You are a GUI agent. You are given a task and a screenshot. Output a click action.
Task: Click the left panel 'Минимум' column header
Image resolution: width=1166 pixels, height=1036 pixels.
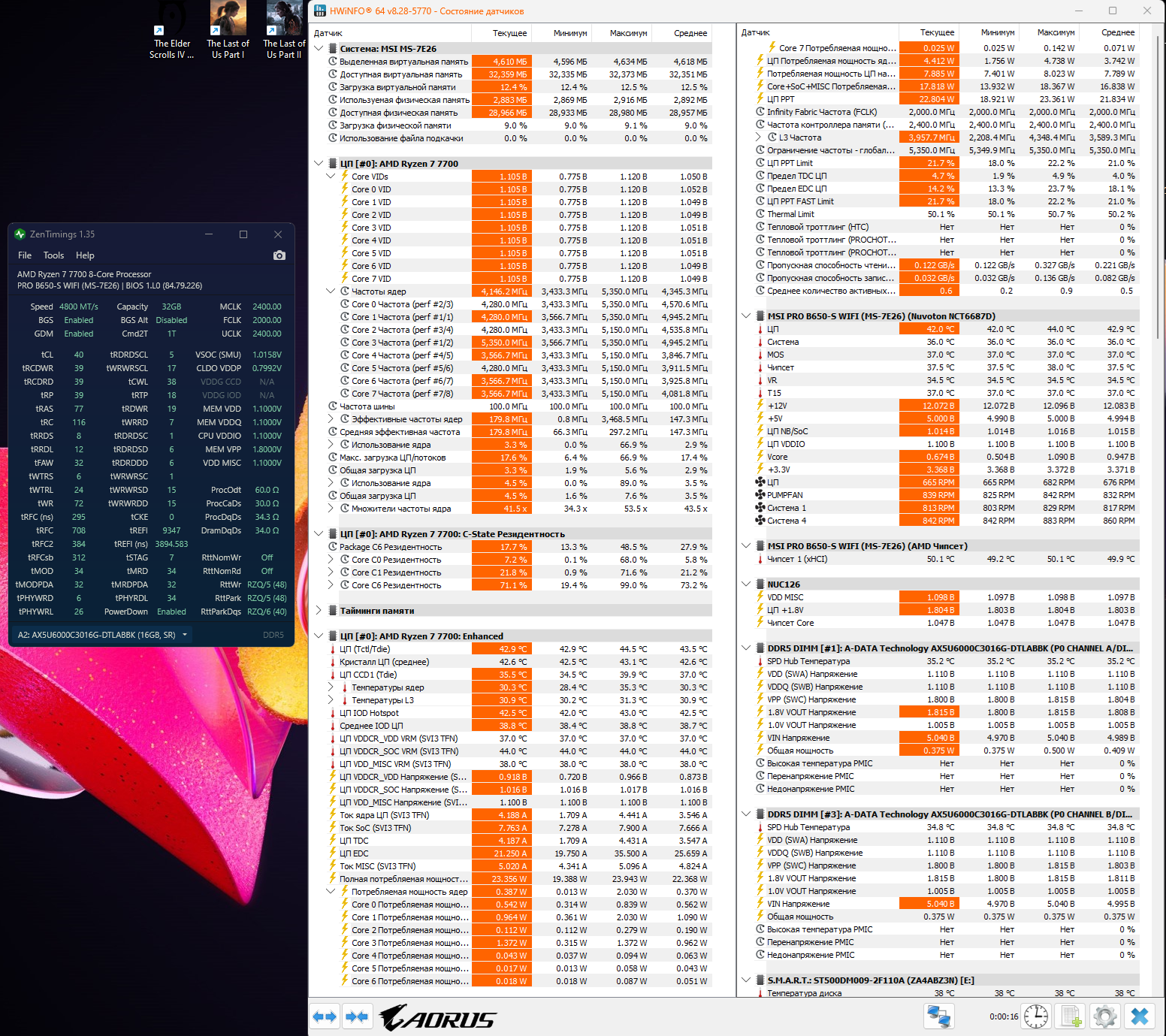coord(561,33)
